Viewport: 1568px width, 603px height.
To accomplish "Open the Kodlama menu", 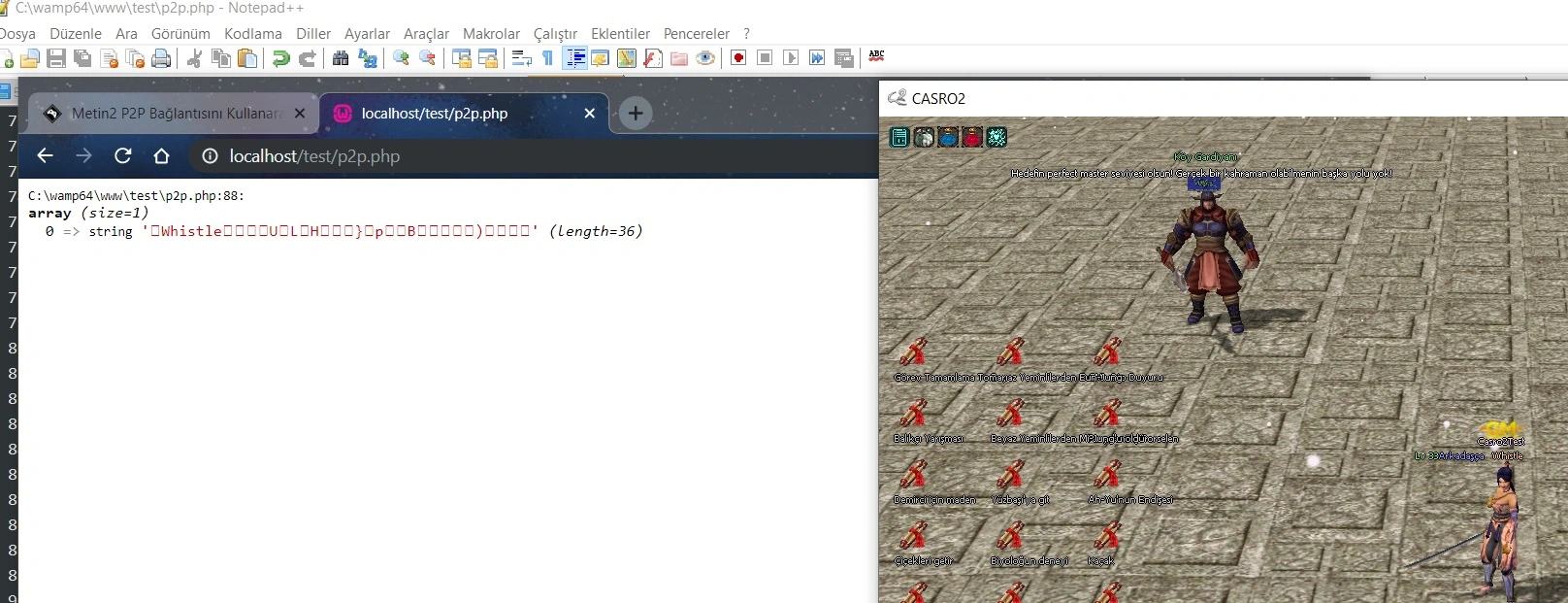I will click(253, 33).
